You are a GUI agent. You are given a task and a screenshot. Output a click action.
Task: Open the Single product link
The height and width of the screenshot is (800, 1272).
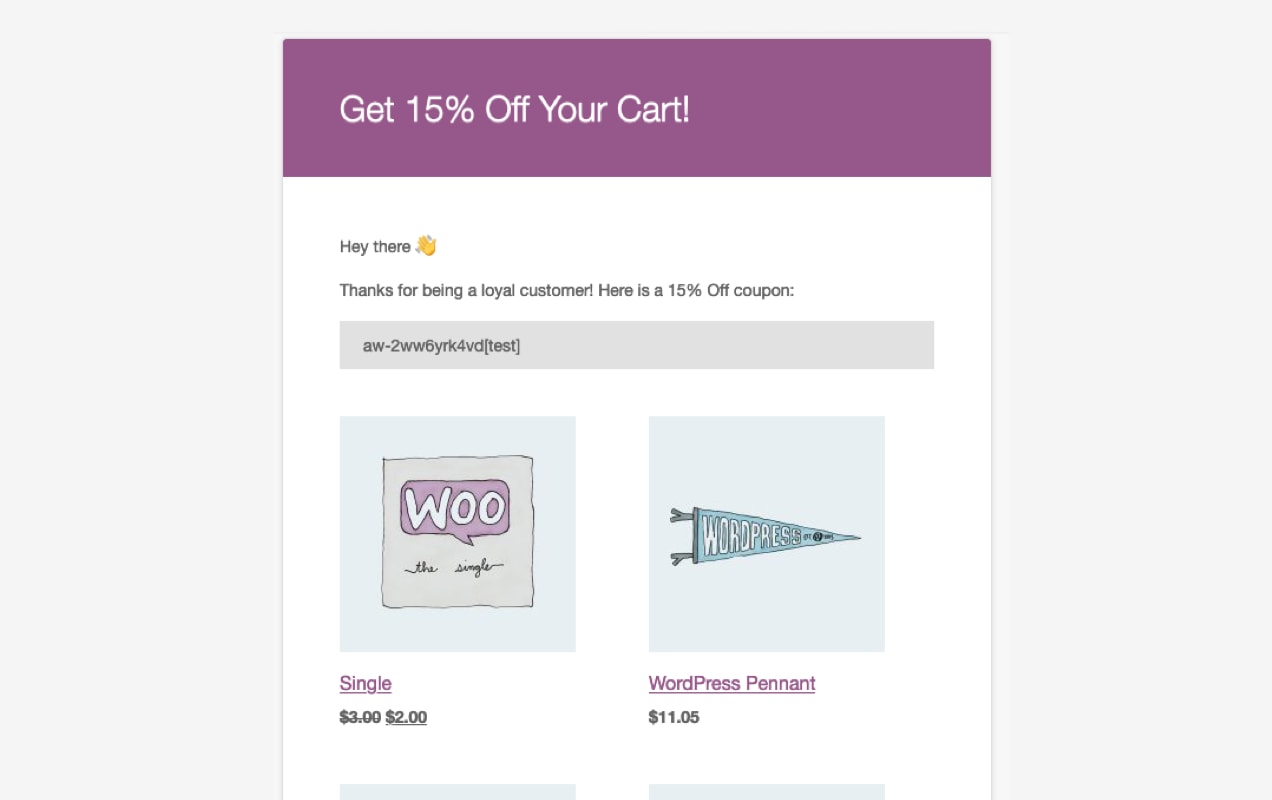(365, 684)
